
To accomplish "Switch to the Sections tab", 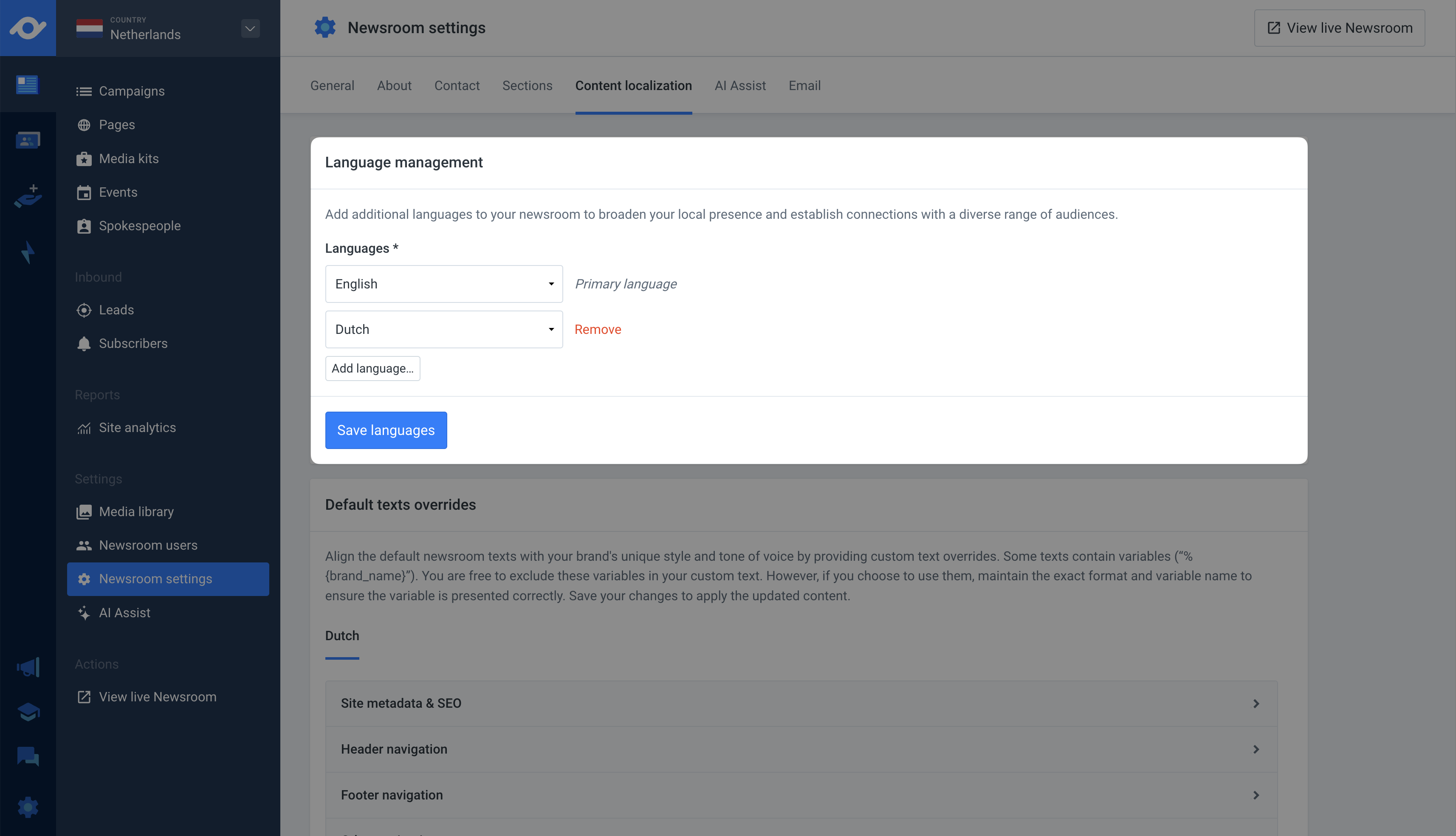I will click(527, 85).
